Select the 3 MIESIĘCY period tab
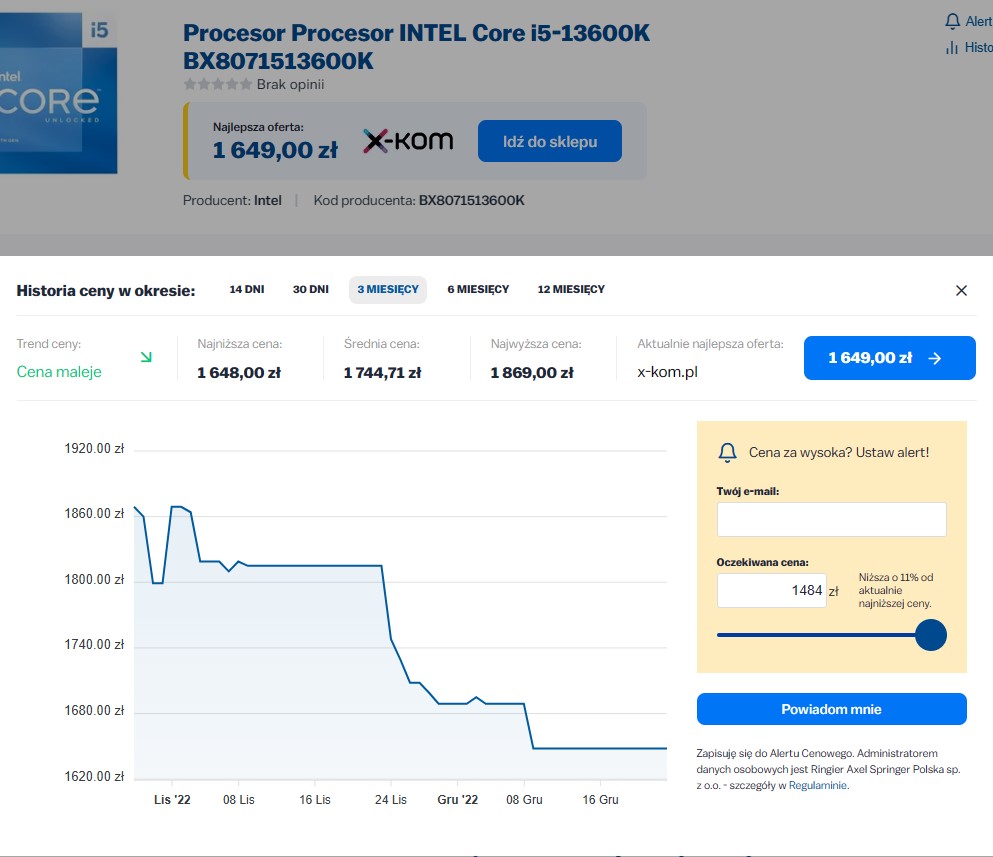The width and height of the screenshot is (993, 857). [x=388, y=289]
